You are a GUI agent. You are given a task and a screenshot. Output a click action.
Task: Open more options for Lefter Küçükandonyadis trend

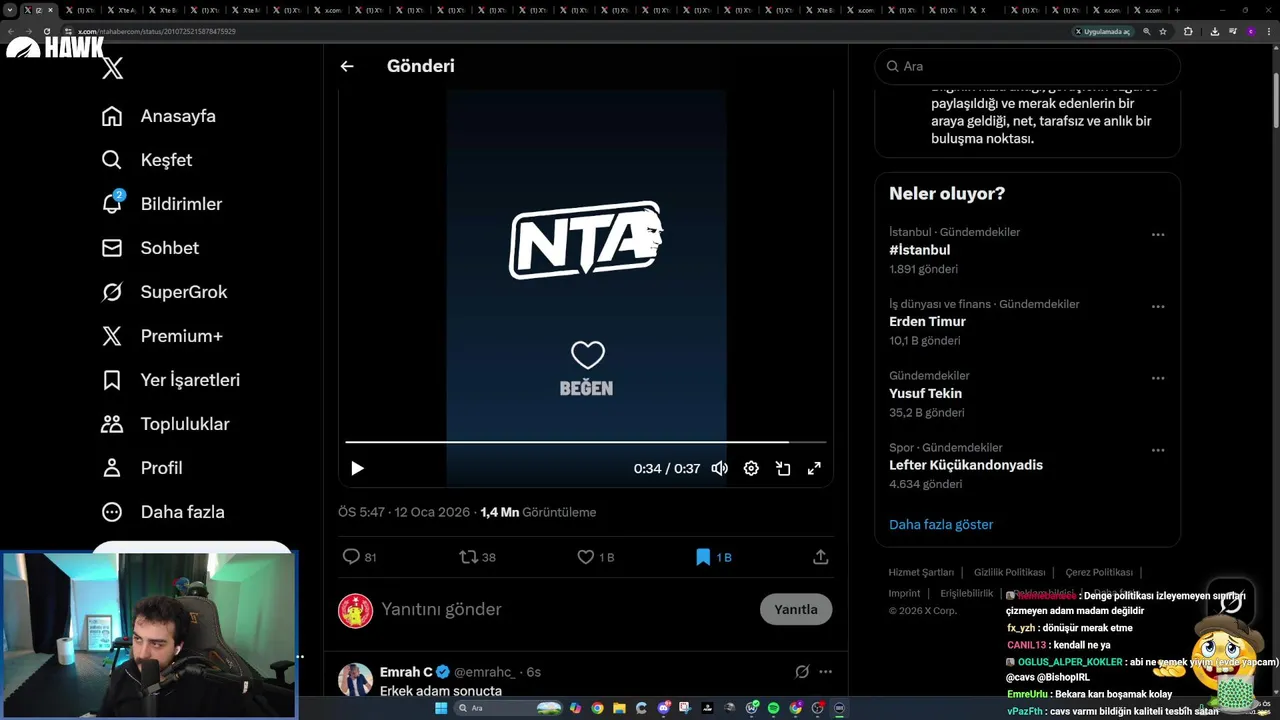[x=1158, y=451]
